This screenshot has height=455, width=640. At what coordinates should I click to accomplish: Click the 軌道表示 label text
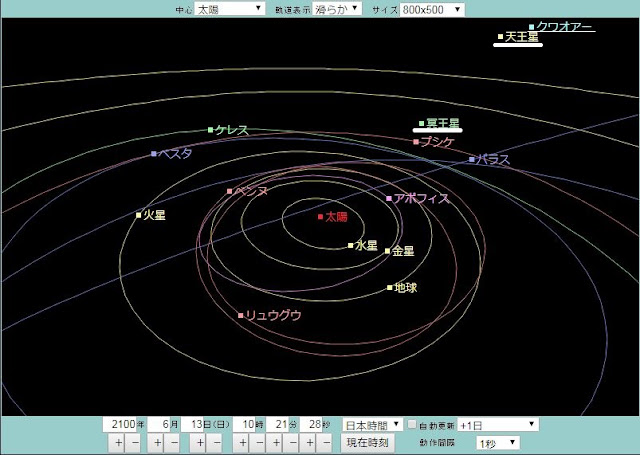click(292, 10)
